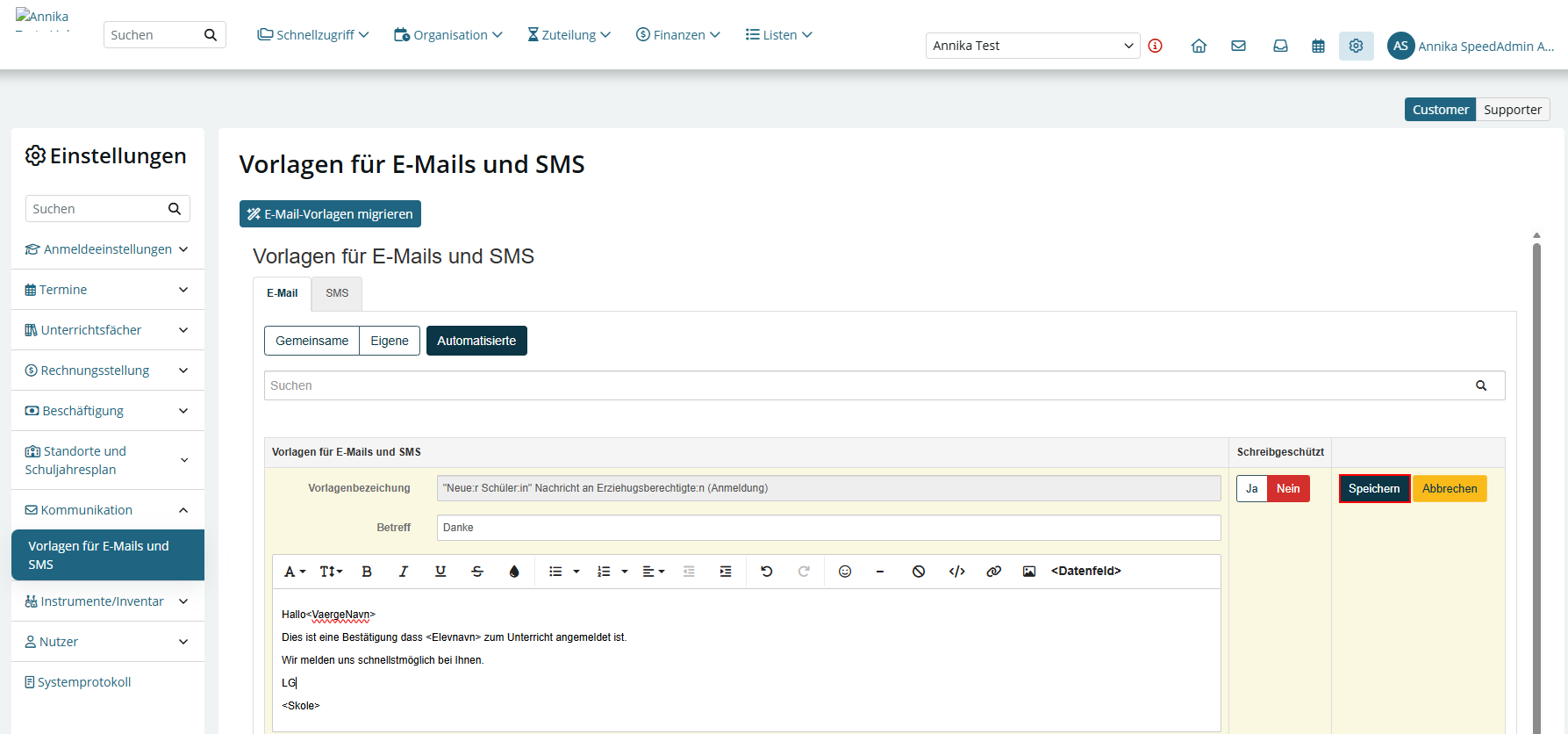Switch to Customer view

tap(1440, 110)
